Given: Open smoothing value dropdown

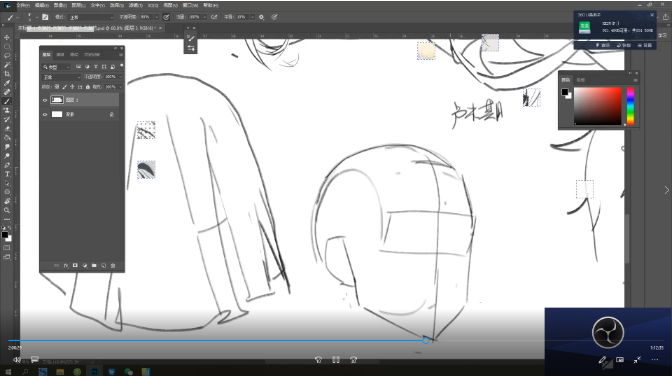Looking at the screenshot, I should click(x=252, y=17).
